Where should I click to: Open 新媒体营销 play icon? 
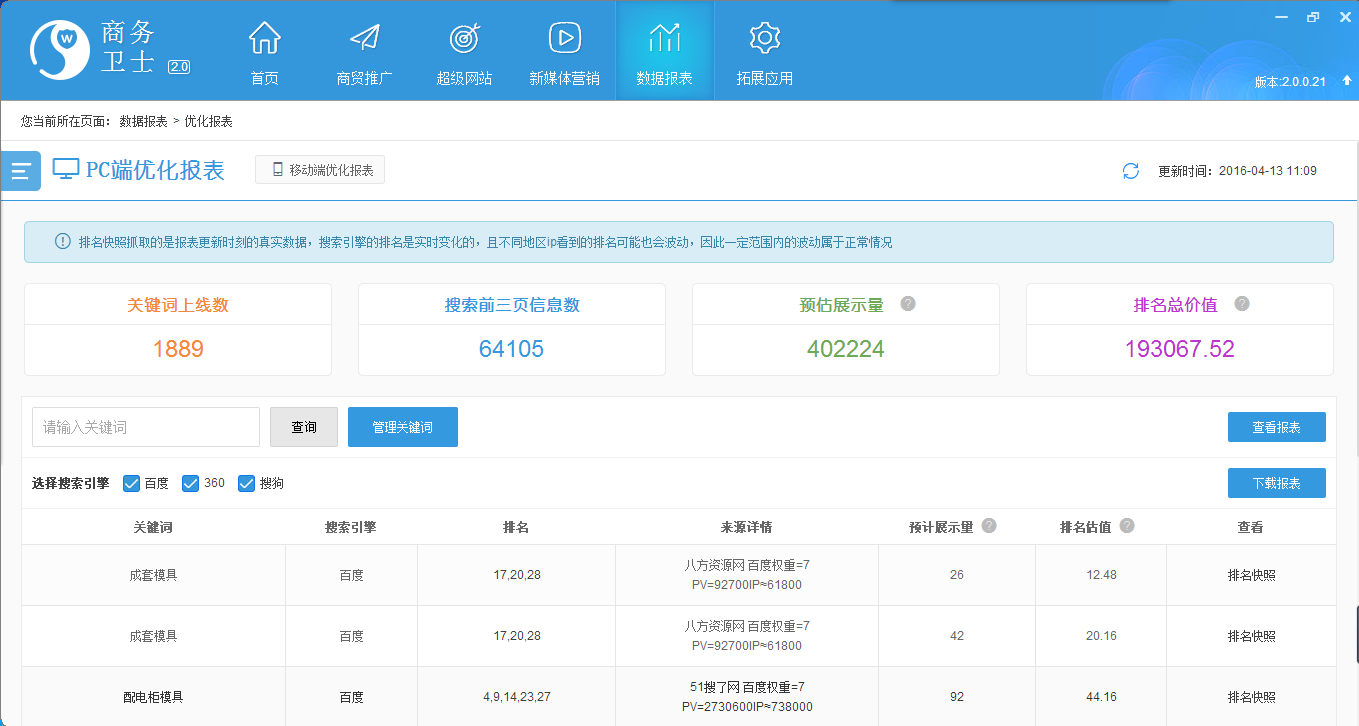[x=564, y=39]
